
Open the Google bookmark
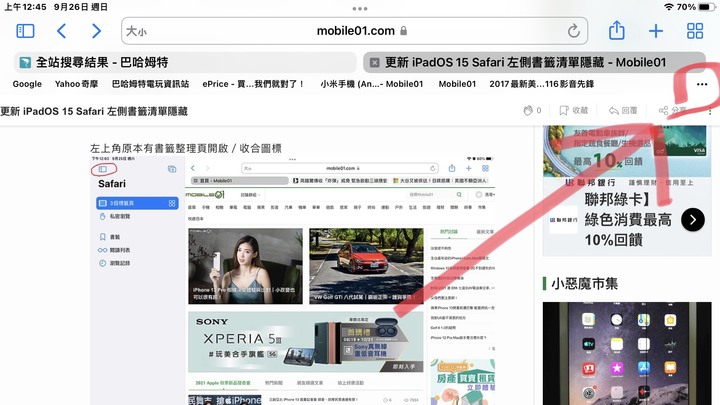point(27,84)
